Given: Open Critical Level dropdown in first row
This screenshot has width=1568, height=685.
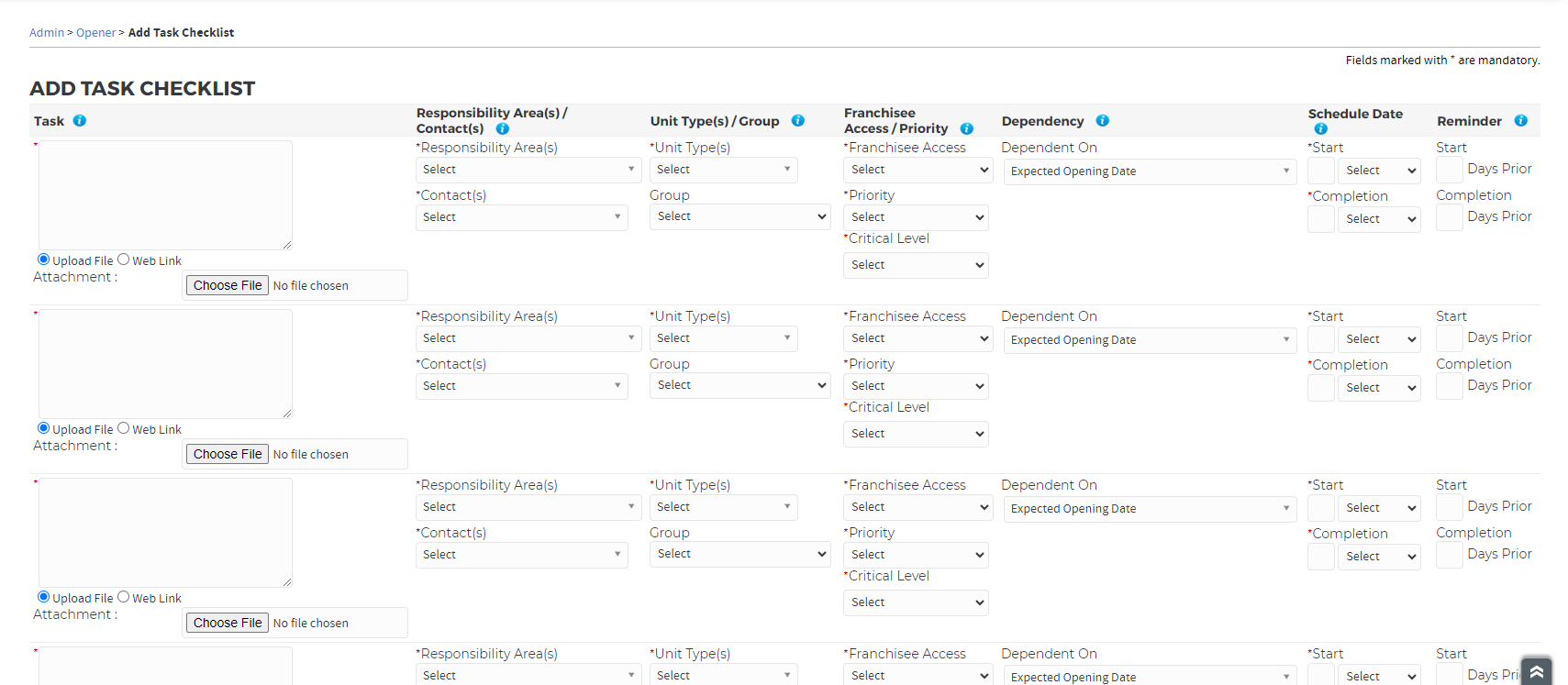Looking at the screenshot, I should point(916,265).
